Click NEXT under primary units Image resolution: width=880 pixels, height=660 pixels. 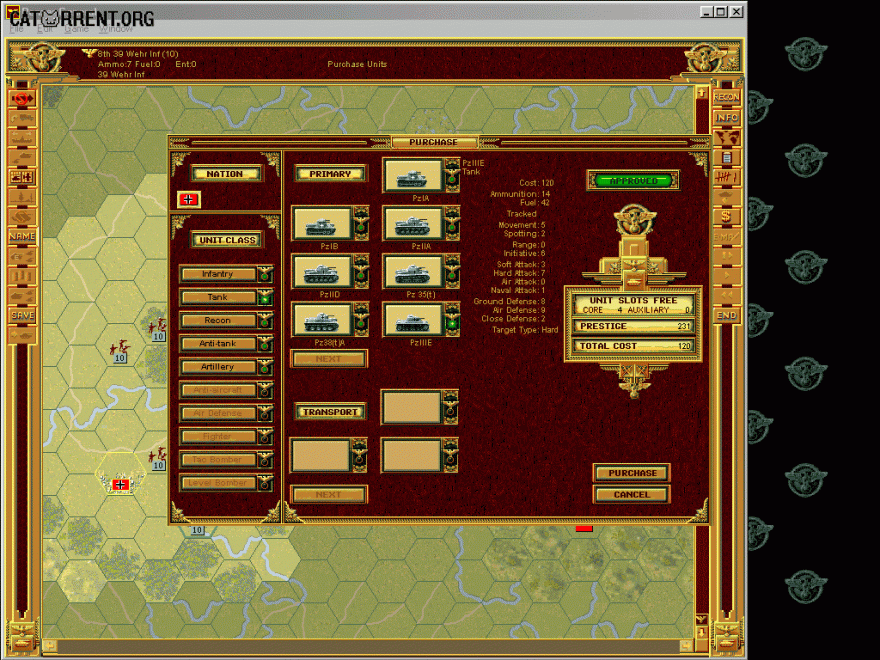329,359
